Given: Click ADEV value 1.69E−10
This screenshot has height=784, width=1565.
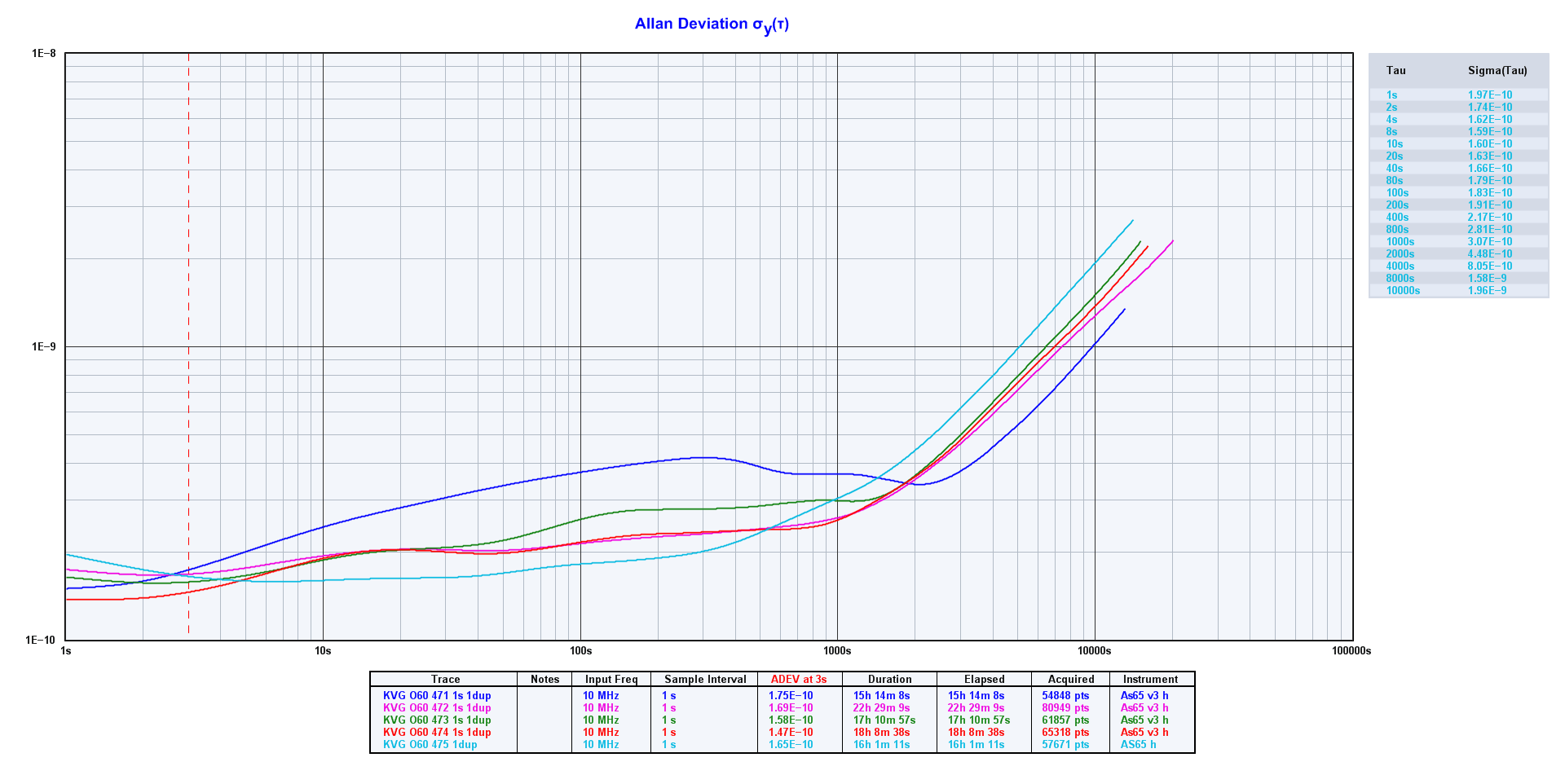Looking at the screenshot, I should 791,708.
